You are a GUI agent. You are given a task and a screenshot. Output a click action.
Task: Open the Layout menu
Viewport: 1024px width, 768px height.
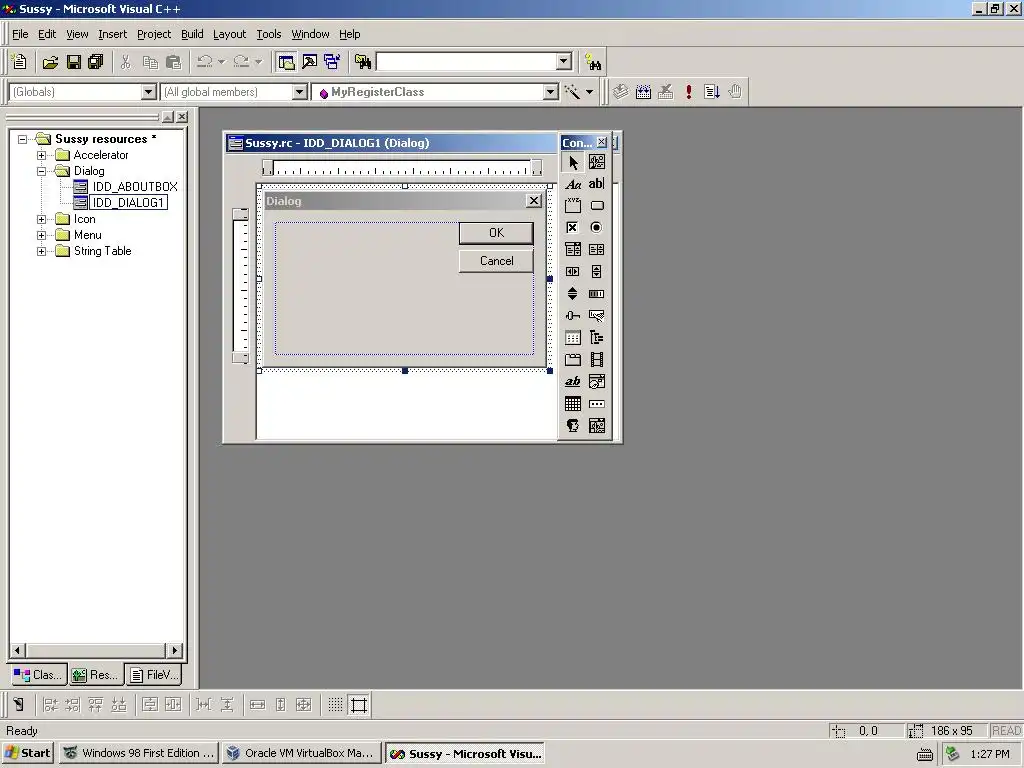[229, 34]
